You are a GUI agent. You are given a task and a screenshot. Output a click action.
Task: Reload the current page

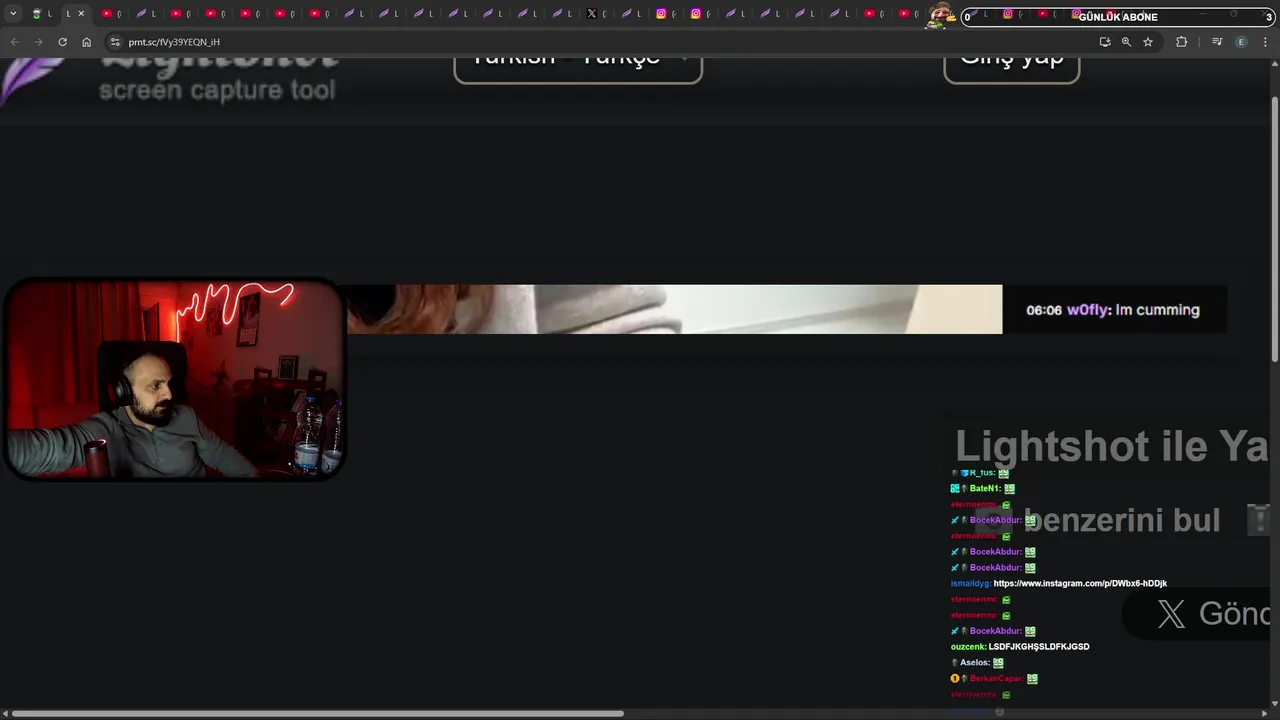coord(62,42)
